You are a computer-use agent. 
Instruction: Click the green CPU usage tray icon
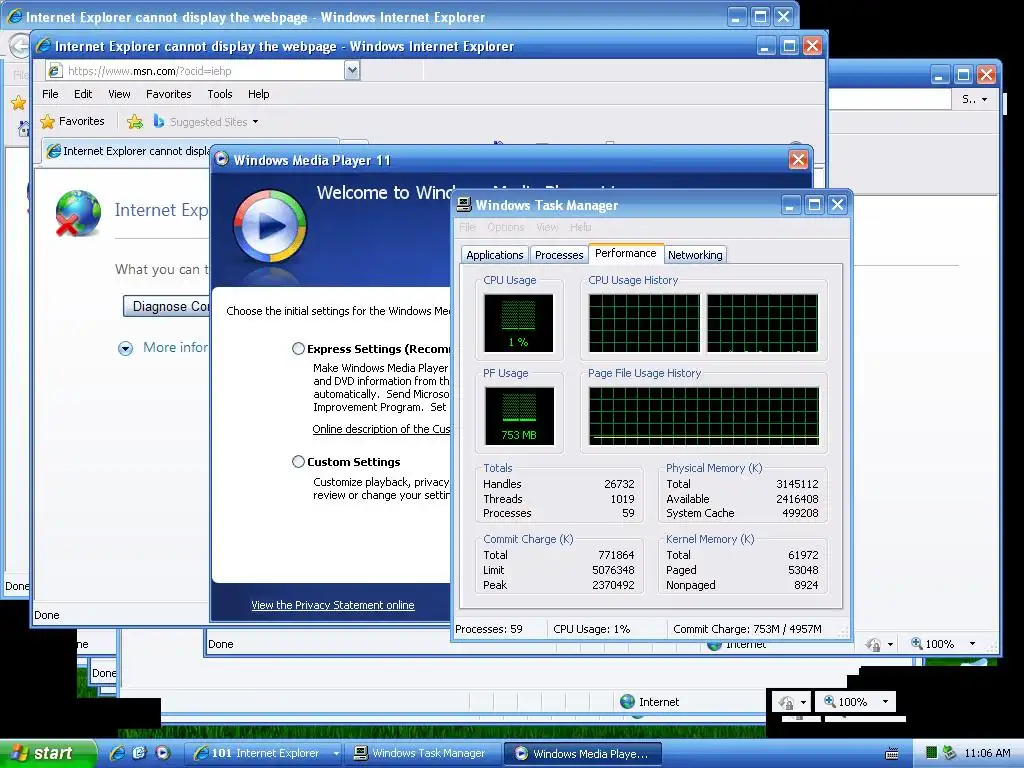[932, 753]
